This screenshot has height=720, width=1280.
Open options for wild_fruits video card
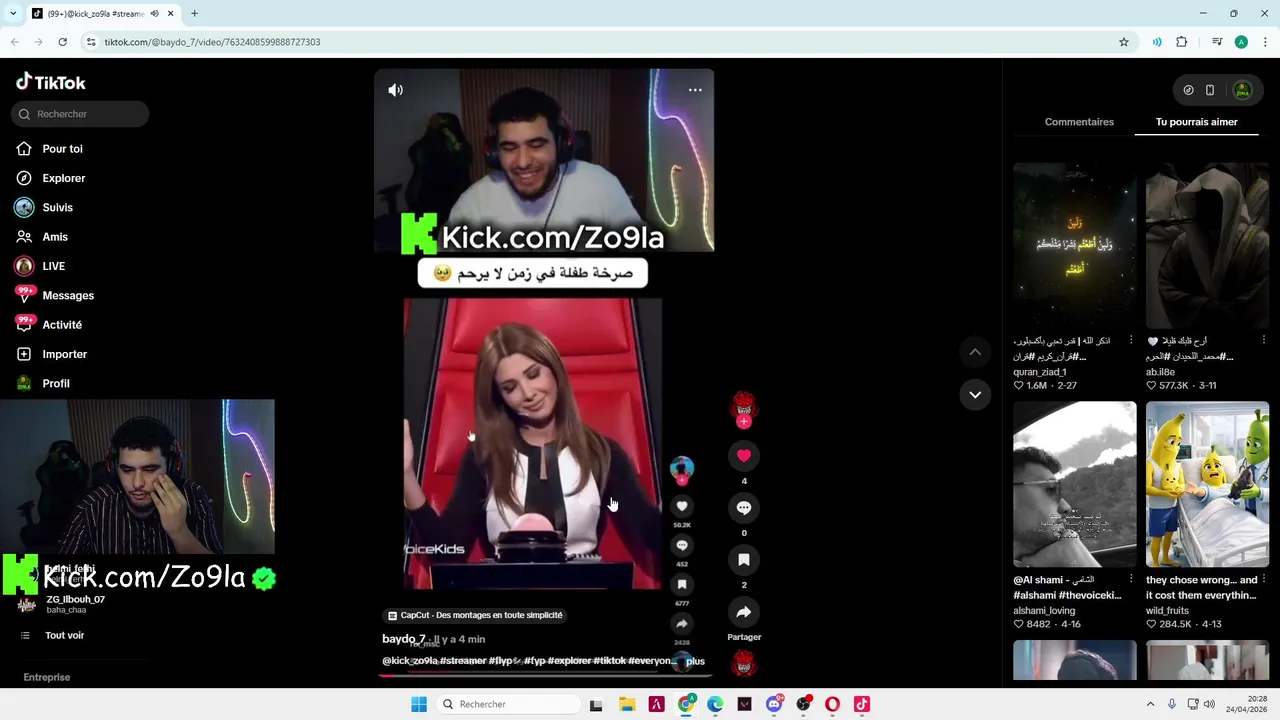click(1264, 579)
